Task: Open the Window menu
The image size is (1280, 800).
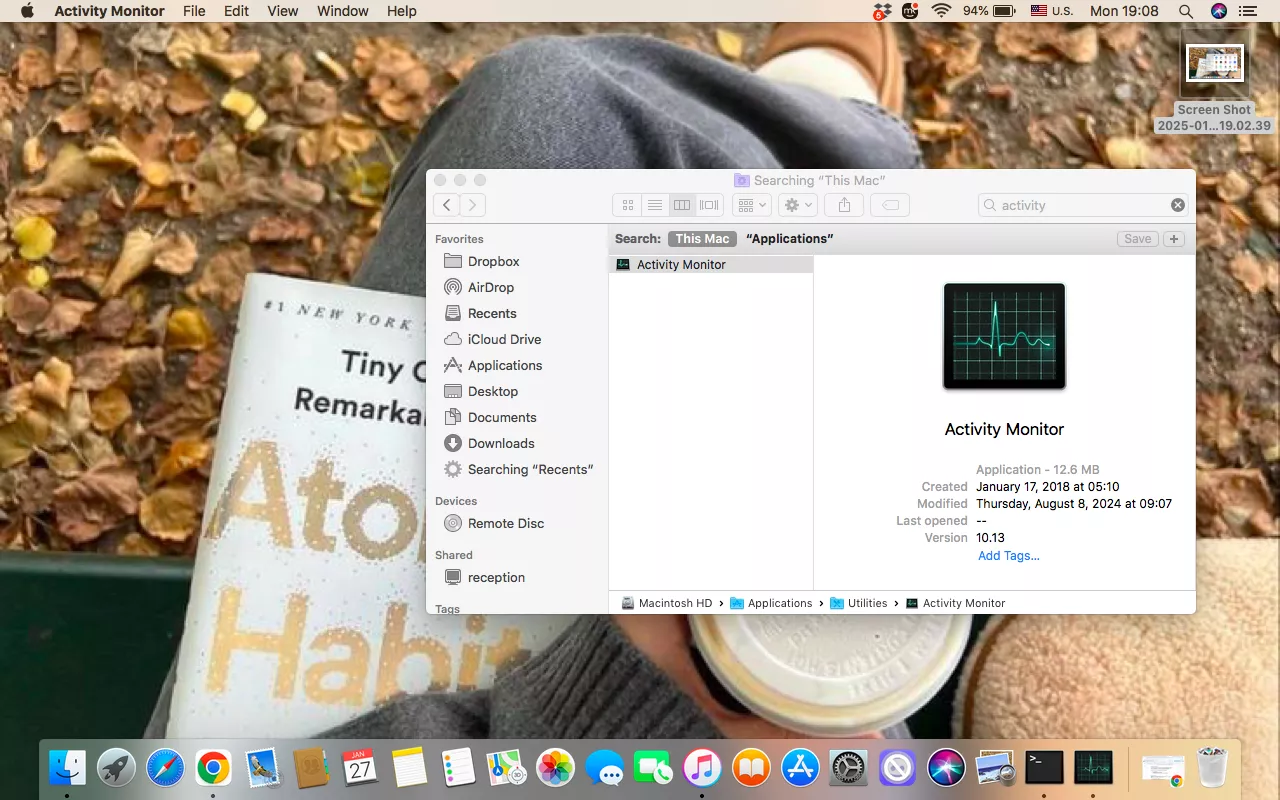Action: coord(342,11)
